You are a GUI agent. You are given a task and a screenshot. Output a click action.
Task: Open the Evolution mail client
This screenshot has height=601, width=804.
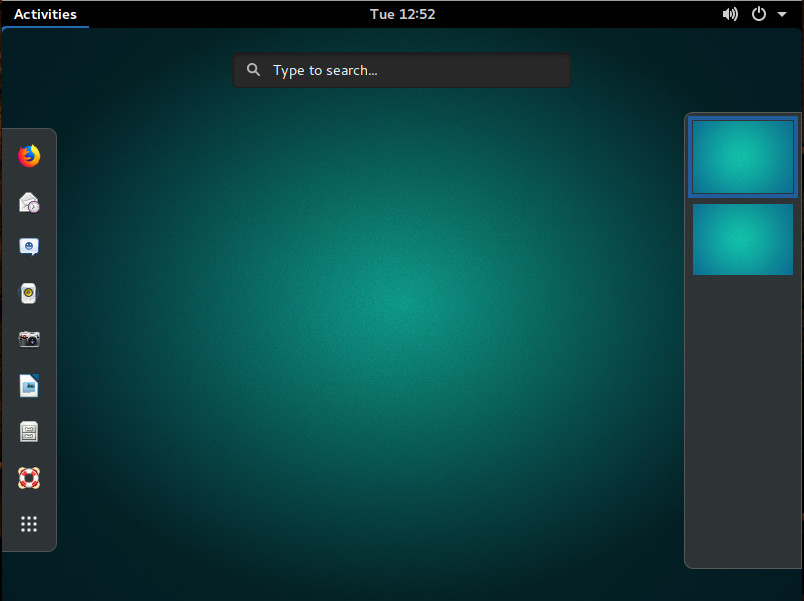click(28, 201)
